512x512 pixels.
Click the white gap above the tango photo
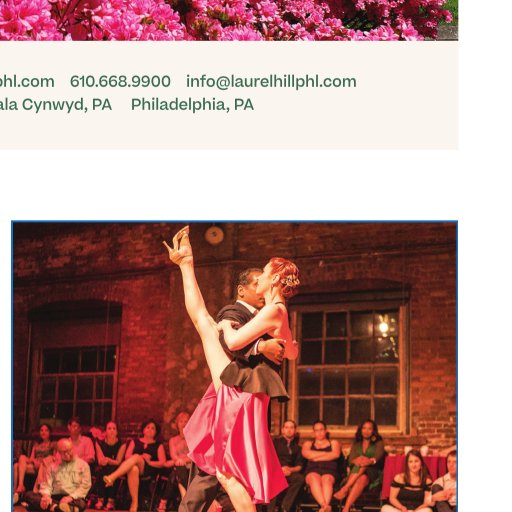[x=229, y=185]
